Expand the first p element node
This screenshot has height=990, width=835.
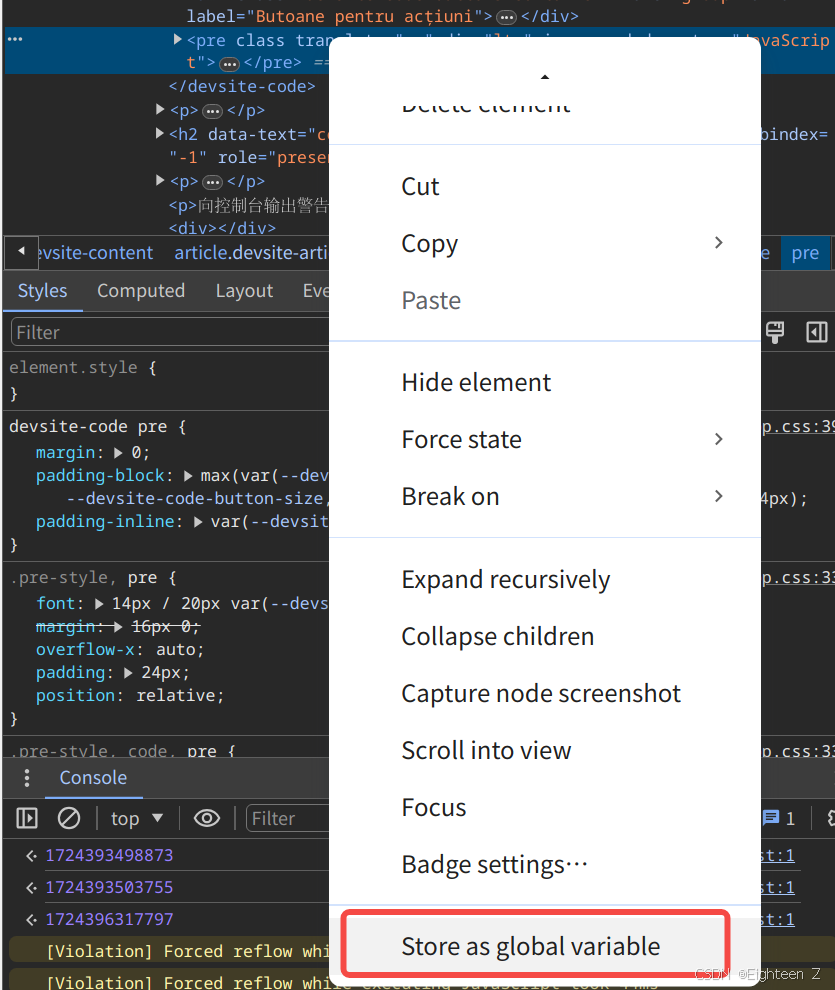click(160, 110)
